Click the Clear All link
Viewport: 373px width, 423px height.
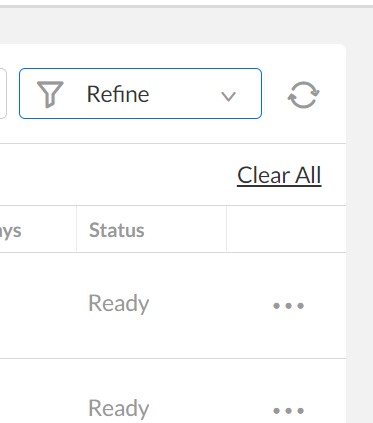tap(279, 175)
